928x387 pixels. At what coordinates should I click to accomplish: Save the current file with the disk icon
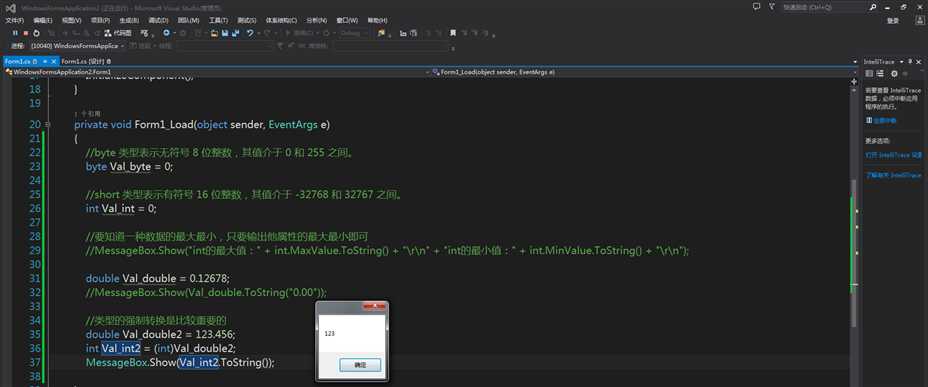(x=225, y=34)
